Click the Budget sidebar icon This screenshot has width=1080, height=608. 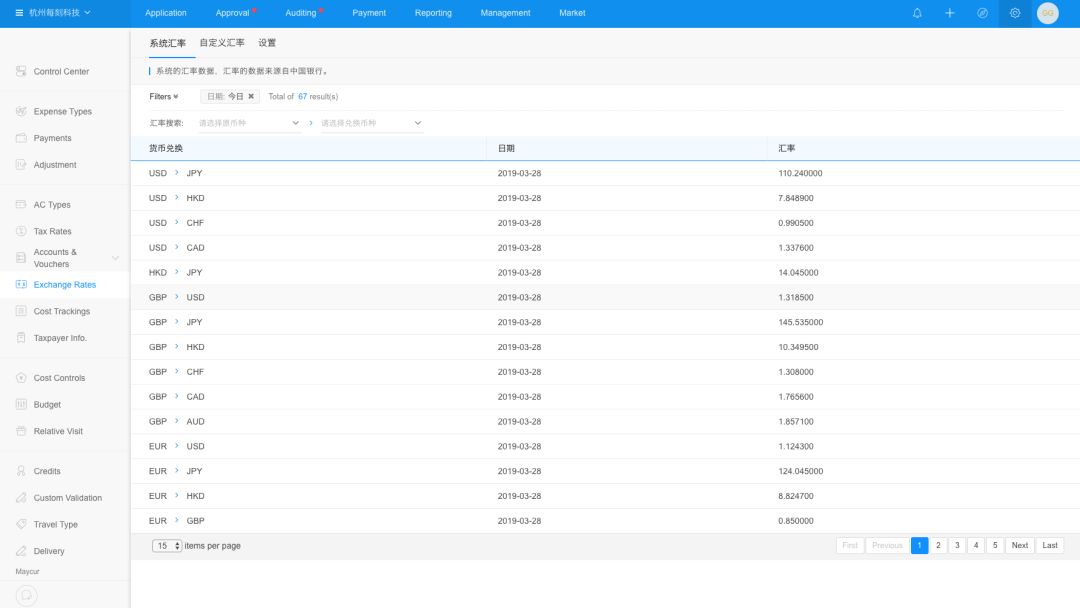coord(21,404)
